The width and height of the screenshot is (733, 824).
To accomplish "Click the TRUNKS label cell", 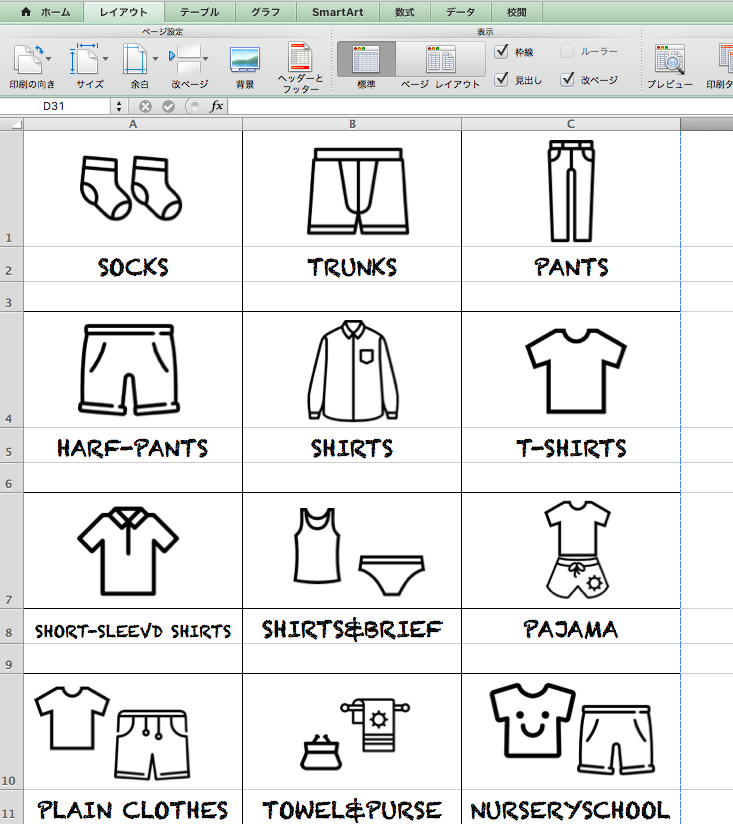I will 352,264.
